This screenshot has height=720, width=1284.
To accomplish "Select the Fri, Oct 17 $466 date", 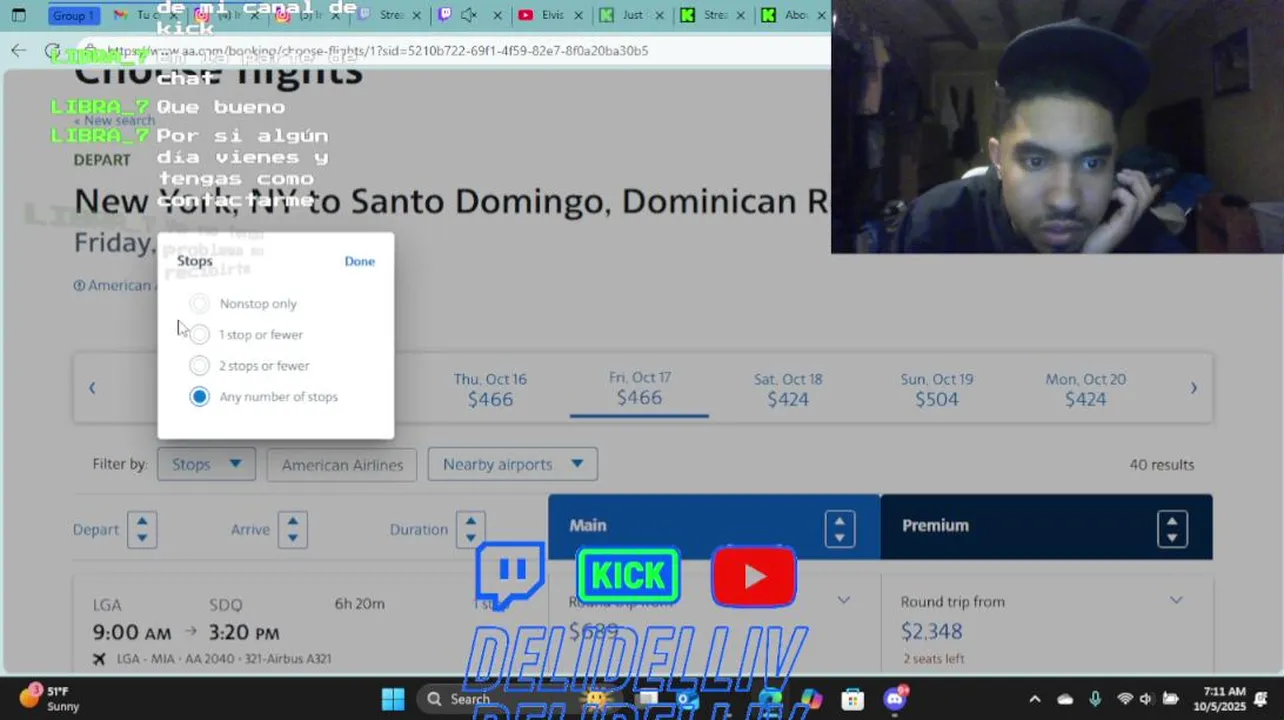I will [x=639, y=388].
